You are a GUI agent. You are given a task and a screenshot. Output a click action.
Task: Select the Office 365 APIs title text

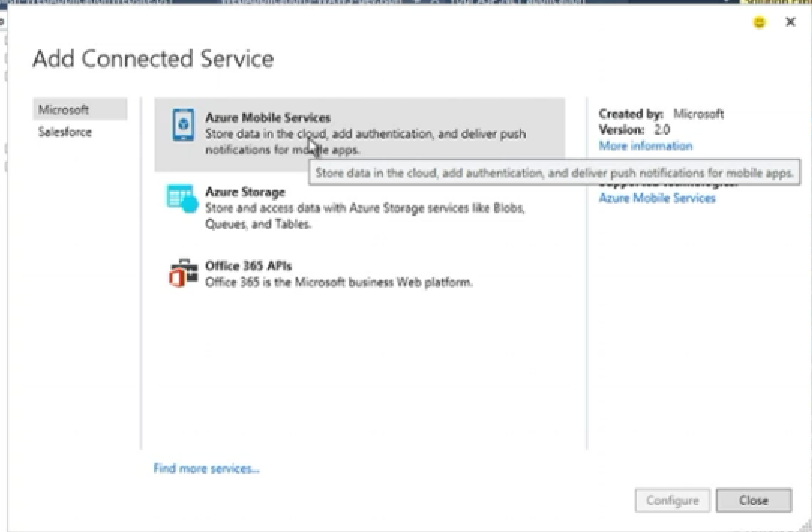[248, 266]
